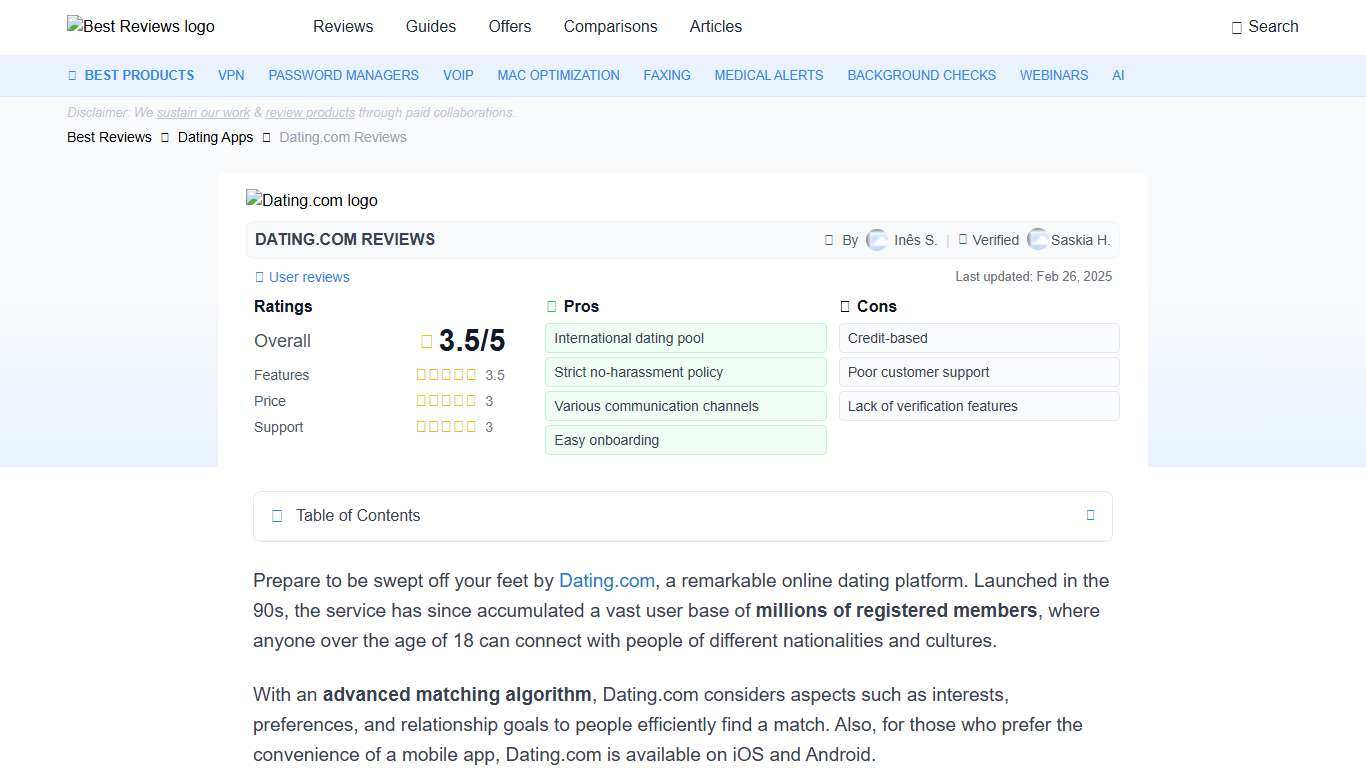Click the Best Reviews logo

tap(140, 26)
